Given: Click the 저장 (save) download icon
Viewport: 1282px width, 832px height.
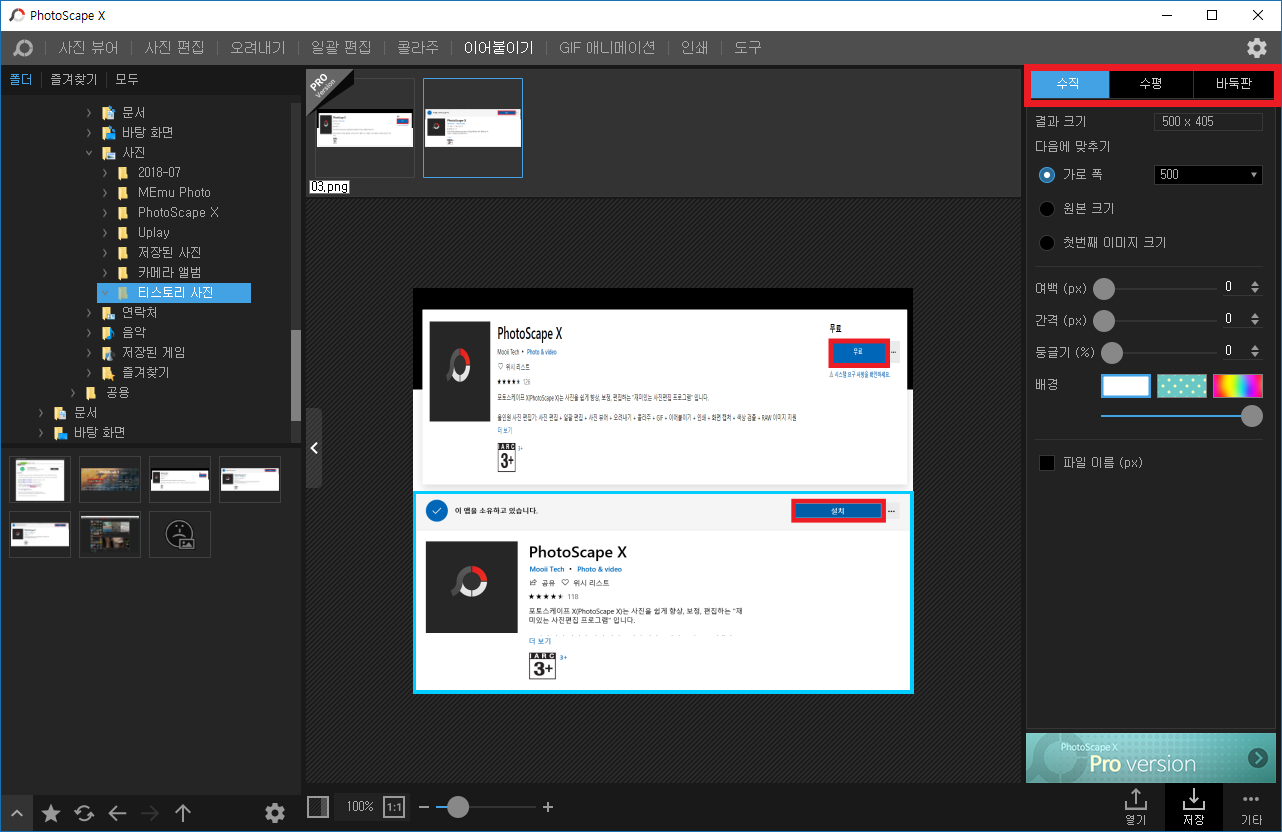Looking at the screenshot, I should coord(1193,807).
